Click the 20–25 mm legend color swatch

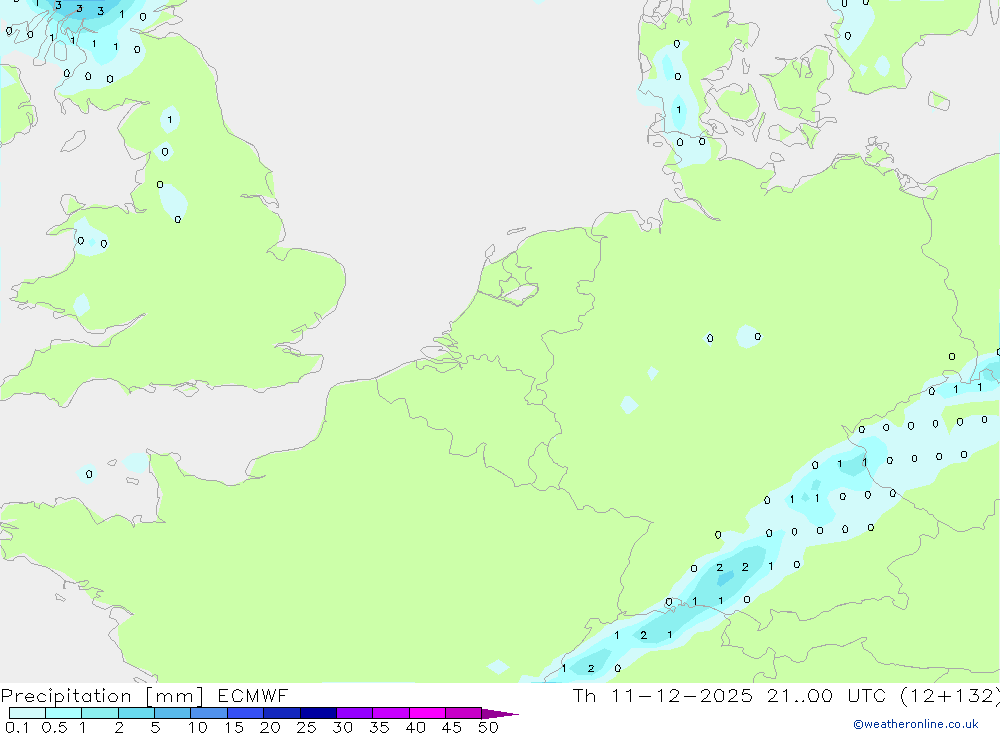click(282, 713)
